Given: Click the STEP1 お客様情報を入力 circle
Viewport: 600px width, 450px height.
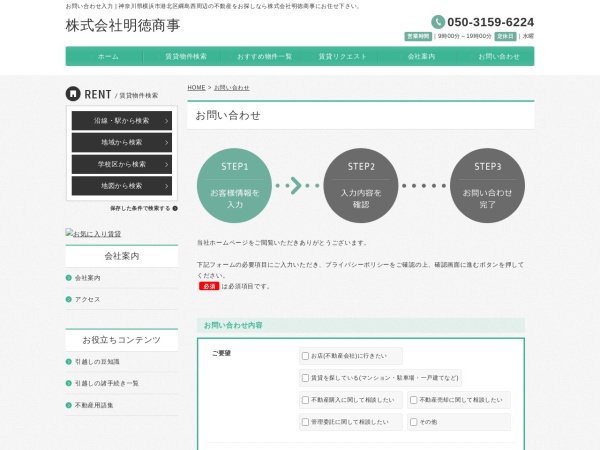Looking at the screenshot, I should [234, 186].
